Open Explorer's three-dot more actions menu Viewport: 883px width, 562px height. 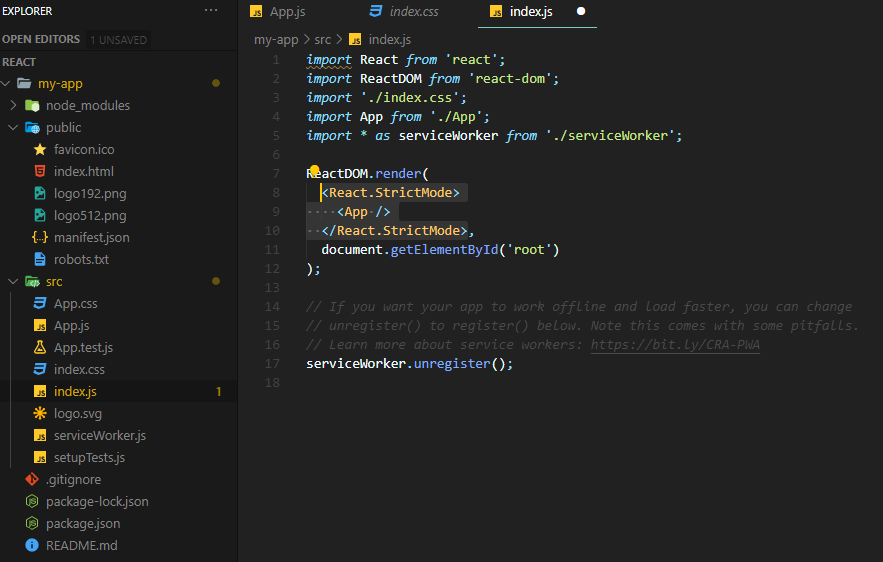point(211,10)
